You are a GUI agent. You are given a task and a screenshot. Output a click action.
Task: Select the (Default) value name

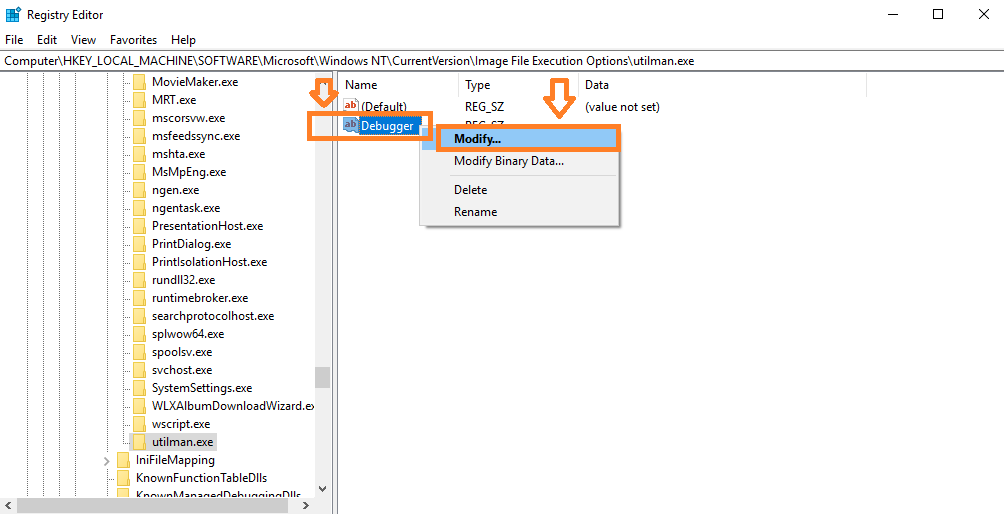(x=383, y=106)
